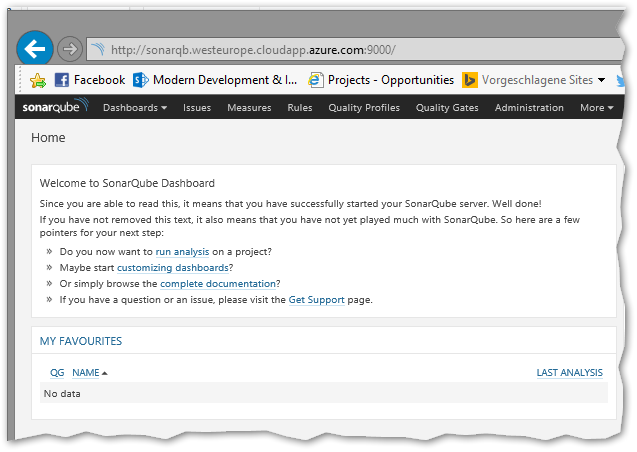Click the browser back arrow button
Screen dimensions: 637x452
(36, 48)
